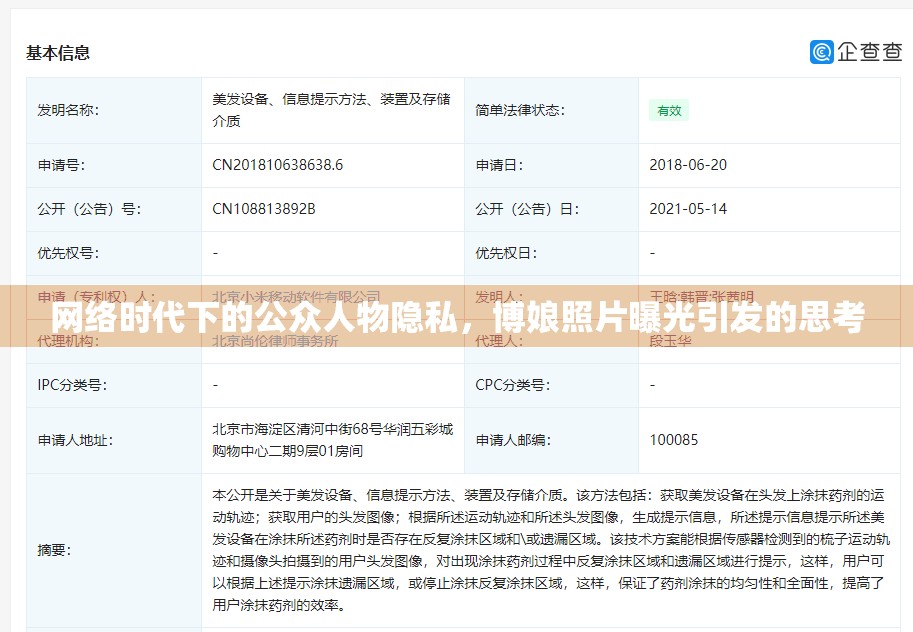Click the 简单法律状态 label
The width and height of the screenshot is (913, 632).
[520, 110]
